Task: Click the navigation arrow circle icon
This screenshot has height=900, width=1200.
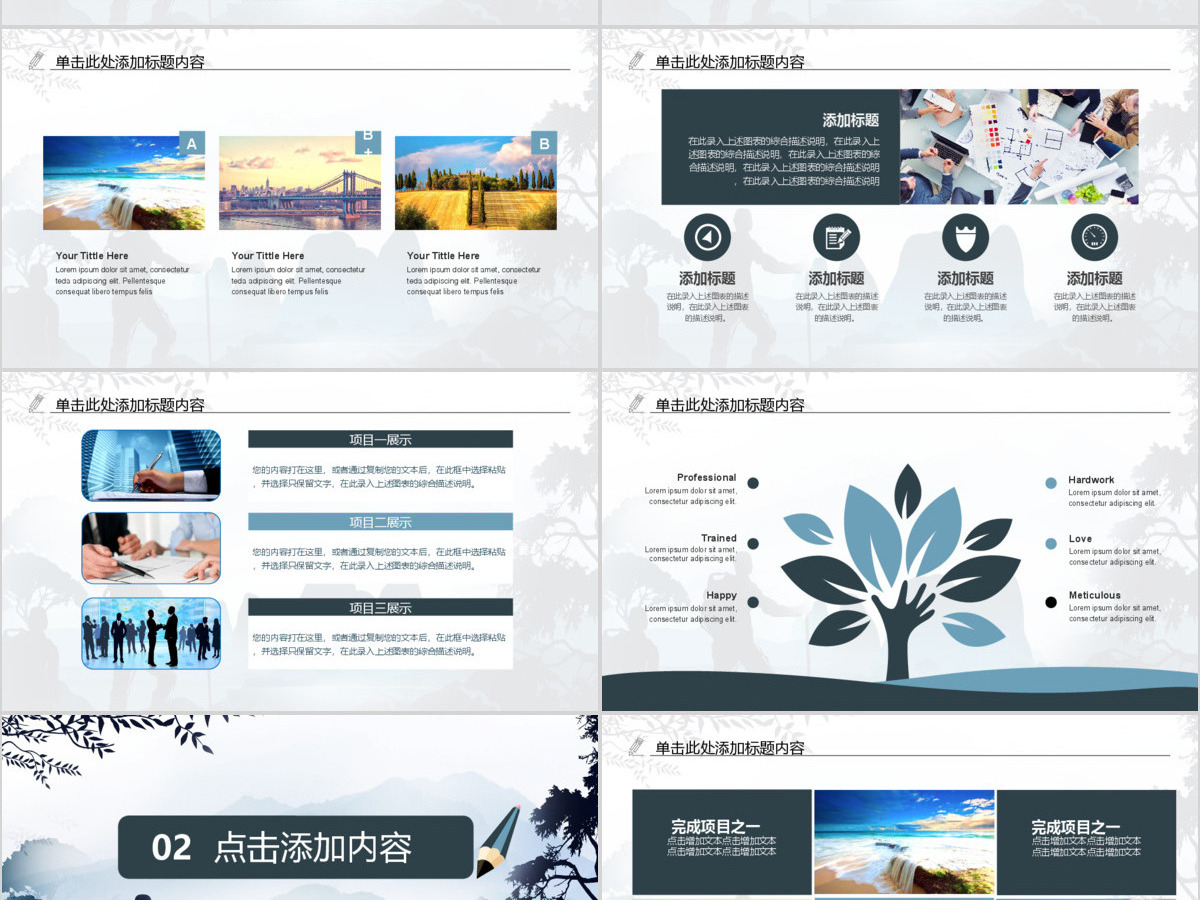Action: pos(707,237)
